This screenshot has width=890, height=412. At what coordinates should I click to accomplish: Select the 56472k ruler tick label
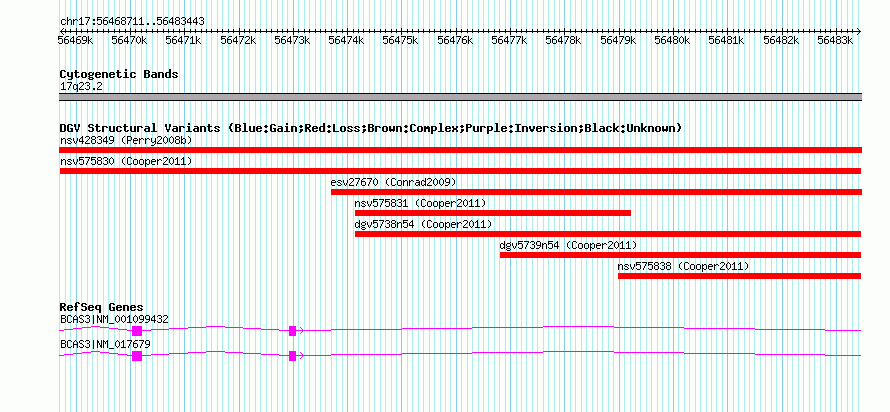tap(238, 40)
